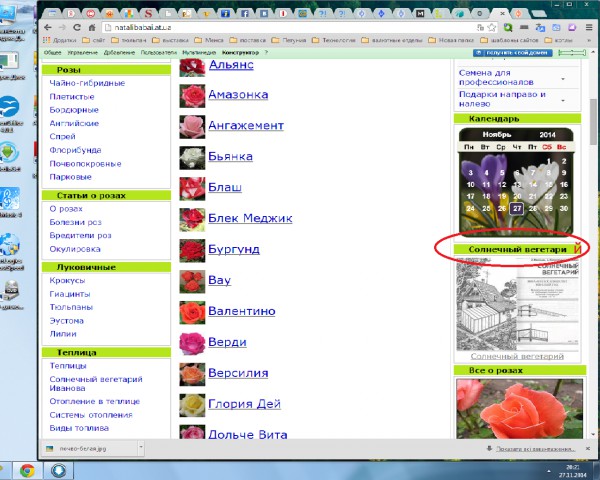Open download item options arrow
The image size is (600, 480).
click(141, 447)
